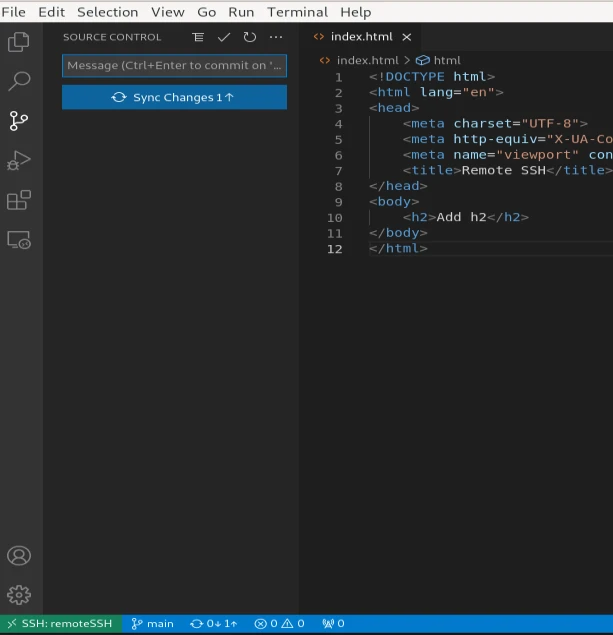Focus the commit message input box
The height and width of the screenshot is (635, 613).
(x=175, y=66)
